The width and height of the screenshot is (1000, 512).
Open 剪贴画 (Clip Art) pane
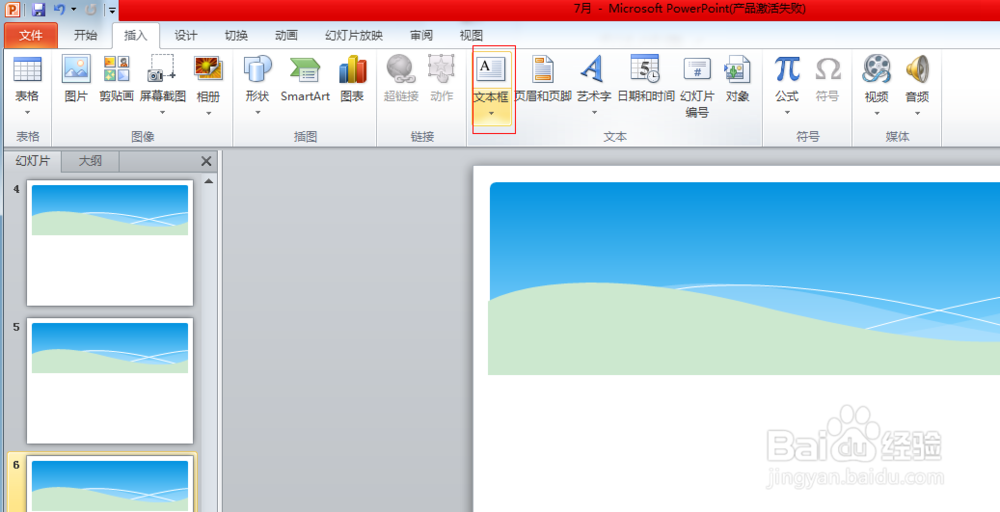pos(116,79)
